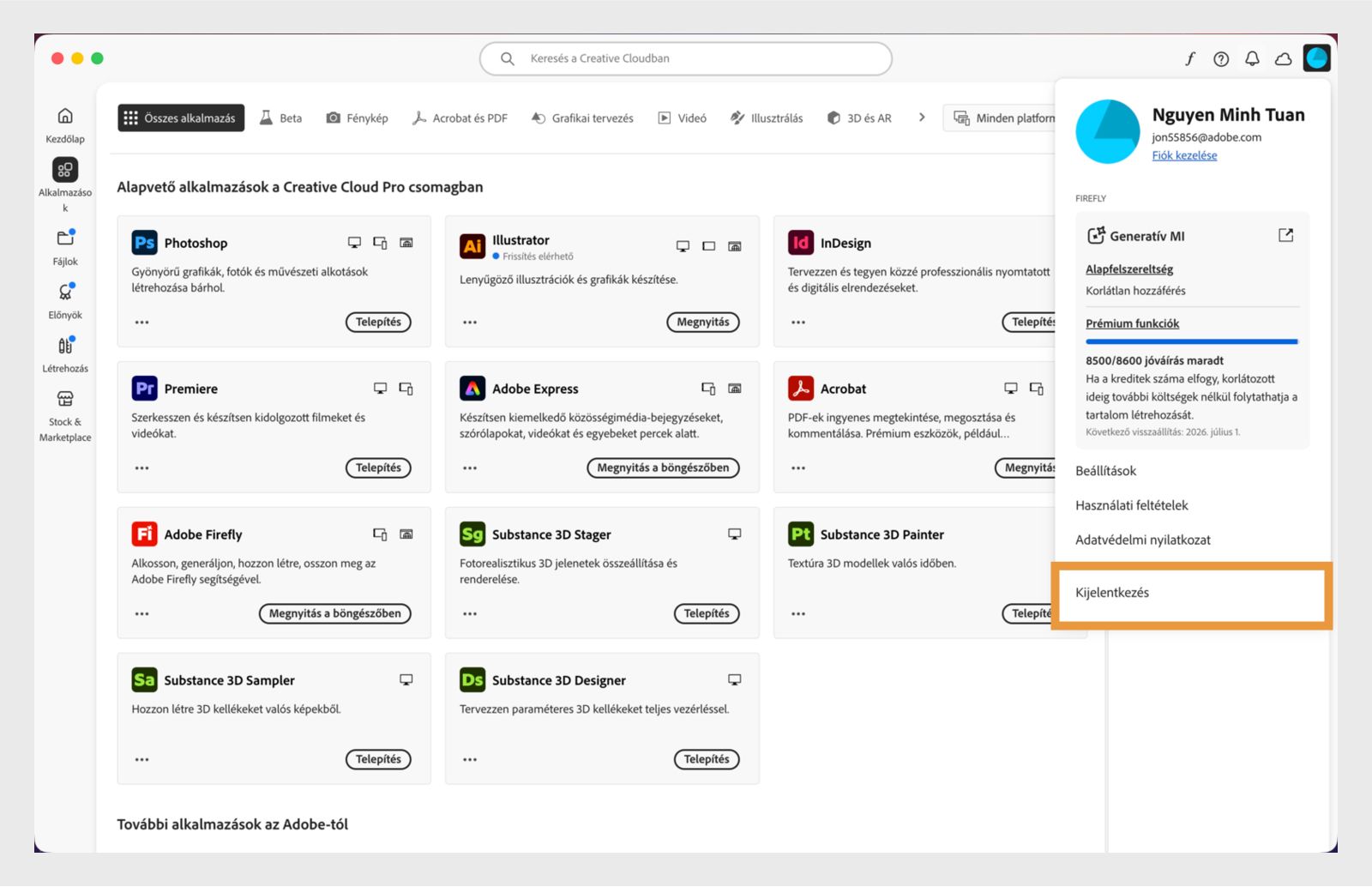Click the cloud sync status icon
Viewport: 1372px width, 887px height.
point(1284,58)
